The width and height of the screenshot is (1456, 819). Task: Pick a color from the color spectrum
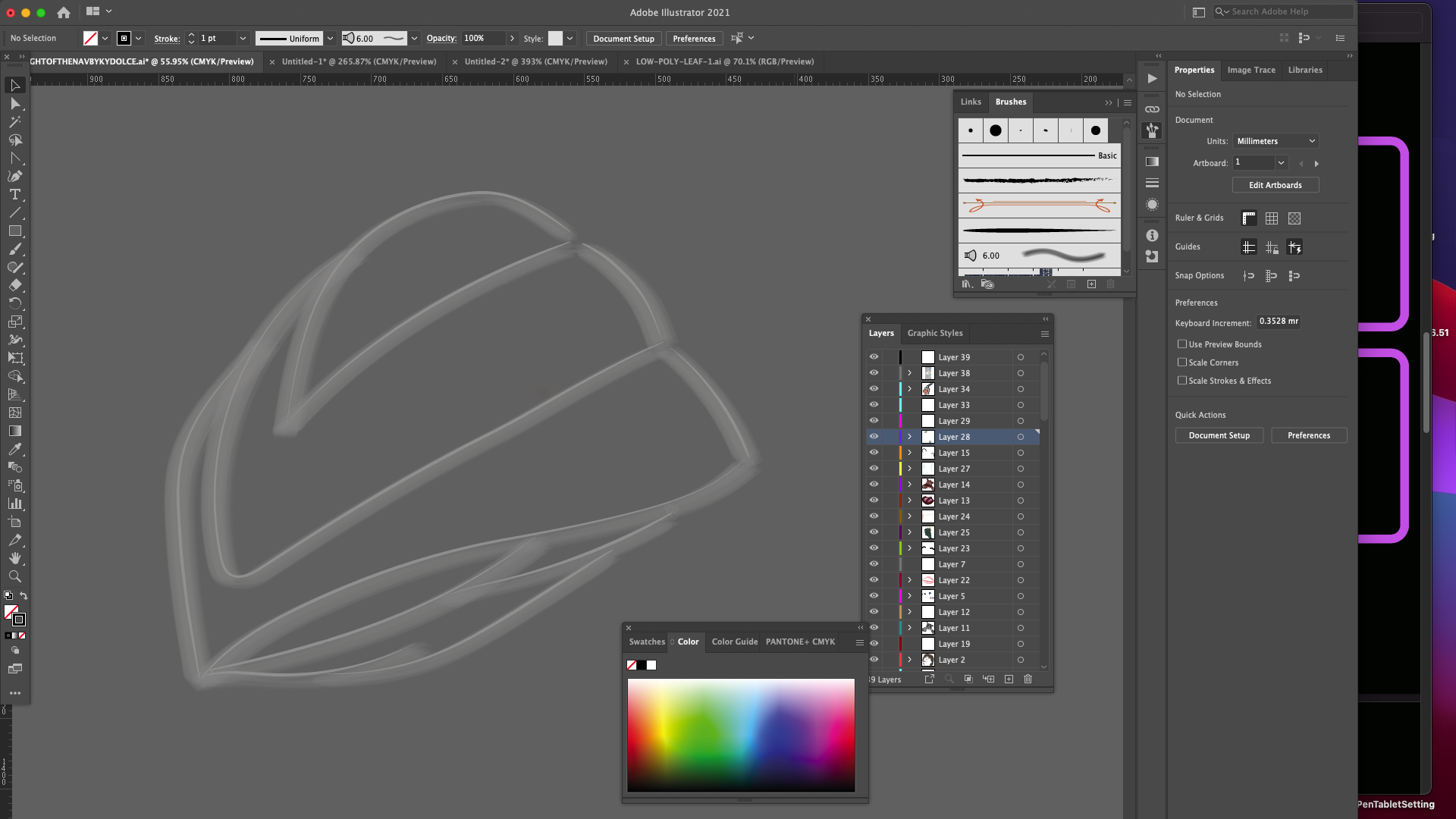(741, 735)
